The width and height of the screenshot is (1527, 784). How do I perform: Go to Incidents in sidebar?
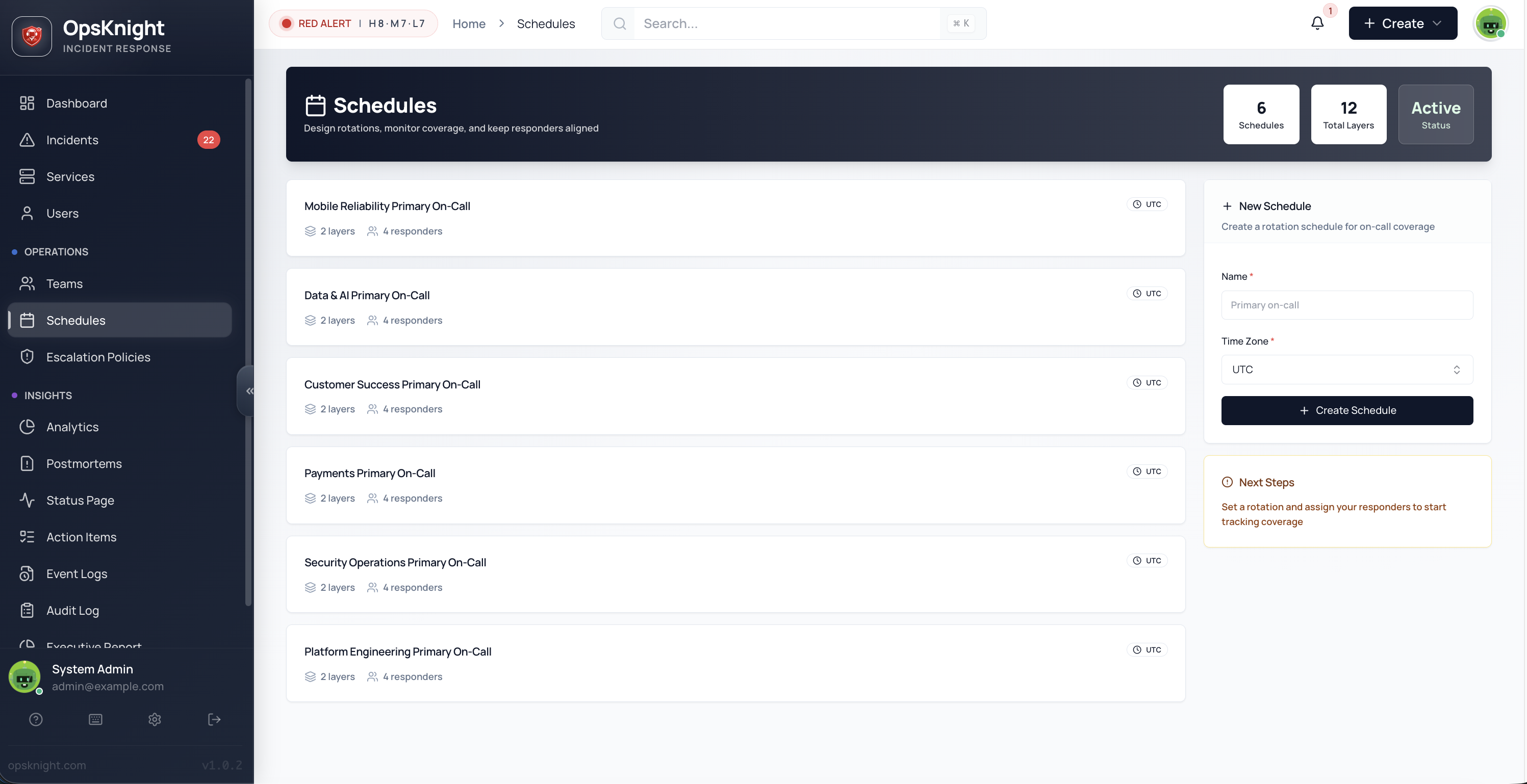point(72,140)
